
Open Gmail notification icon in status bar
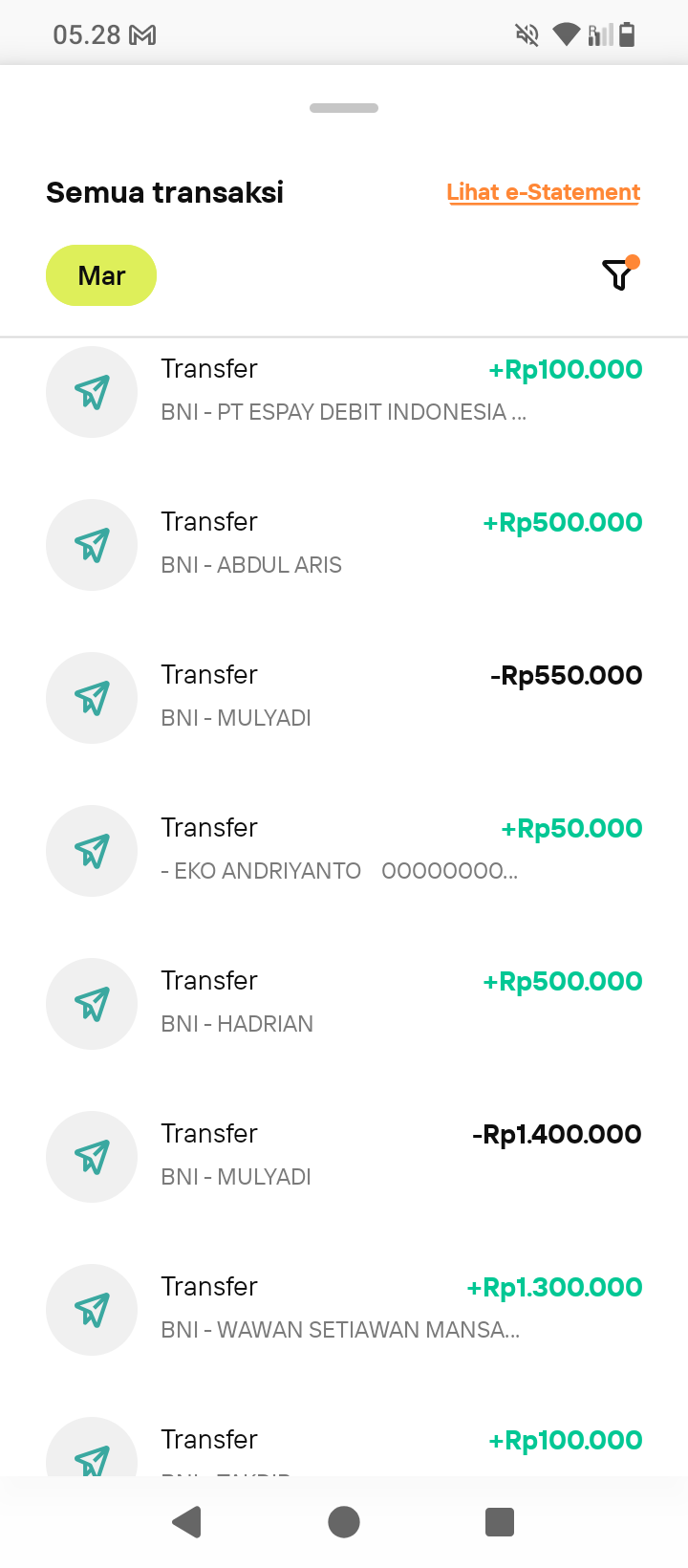[x=142, y=35]
